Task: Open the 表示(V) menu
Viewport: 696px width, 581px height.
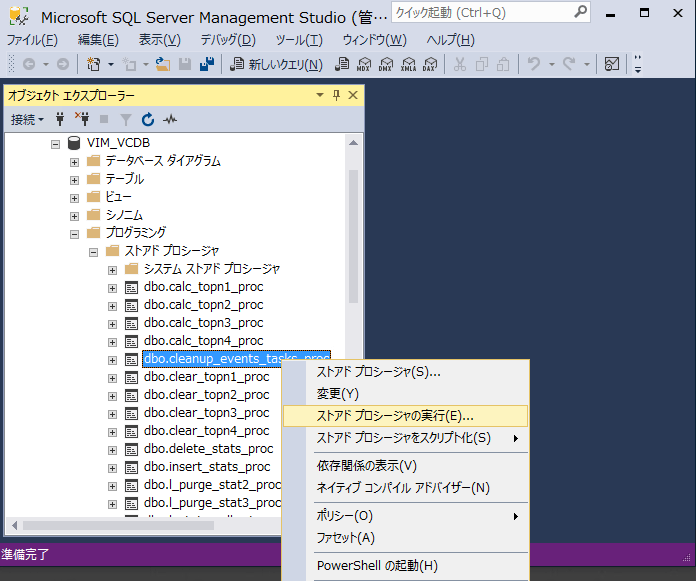Action: click(160, 40)
